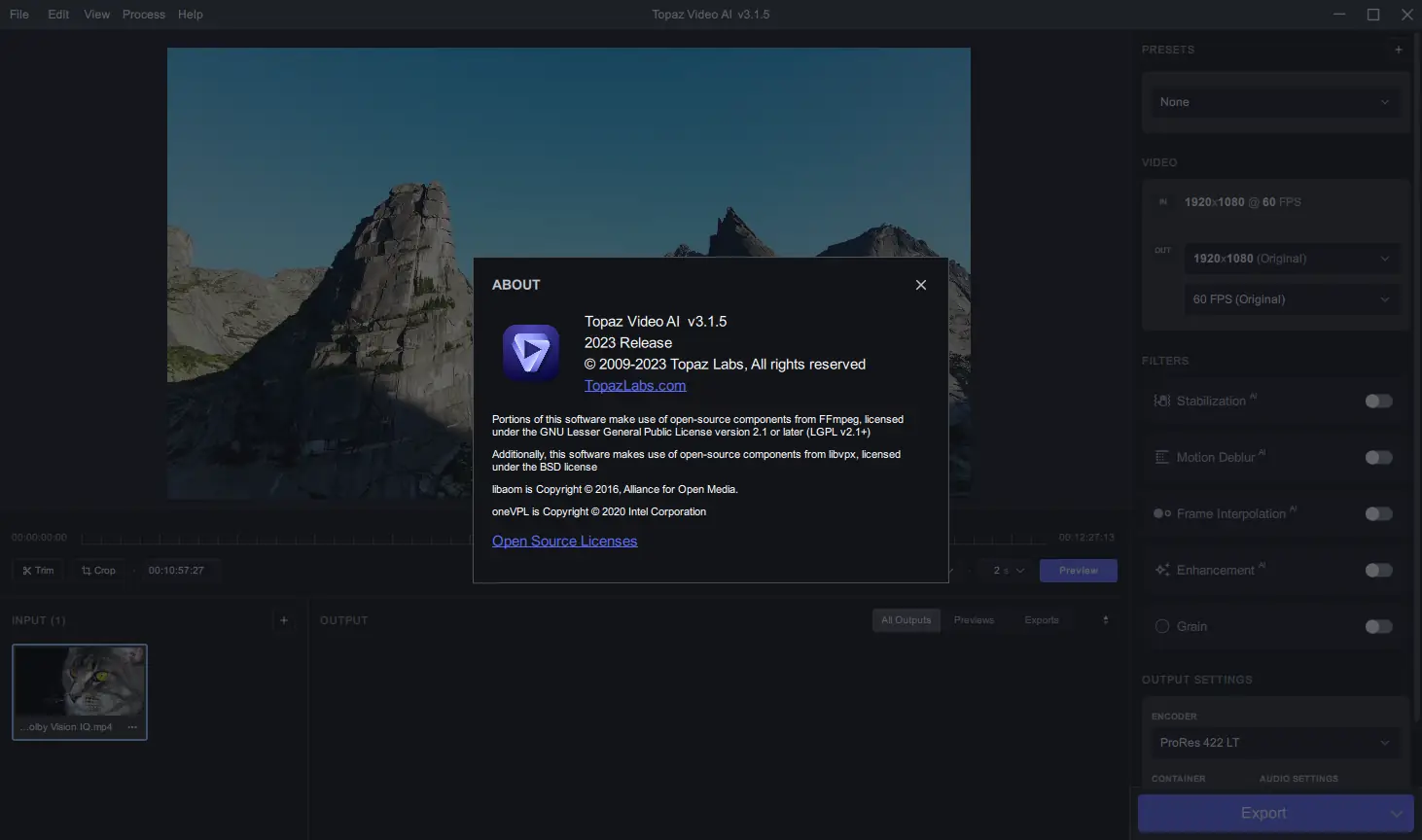Enable the Frame Interpolation switch
The width and height of the screenshot is (1422, 840).
point(1378,514)
